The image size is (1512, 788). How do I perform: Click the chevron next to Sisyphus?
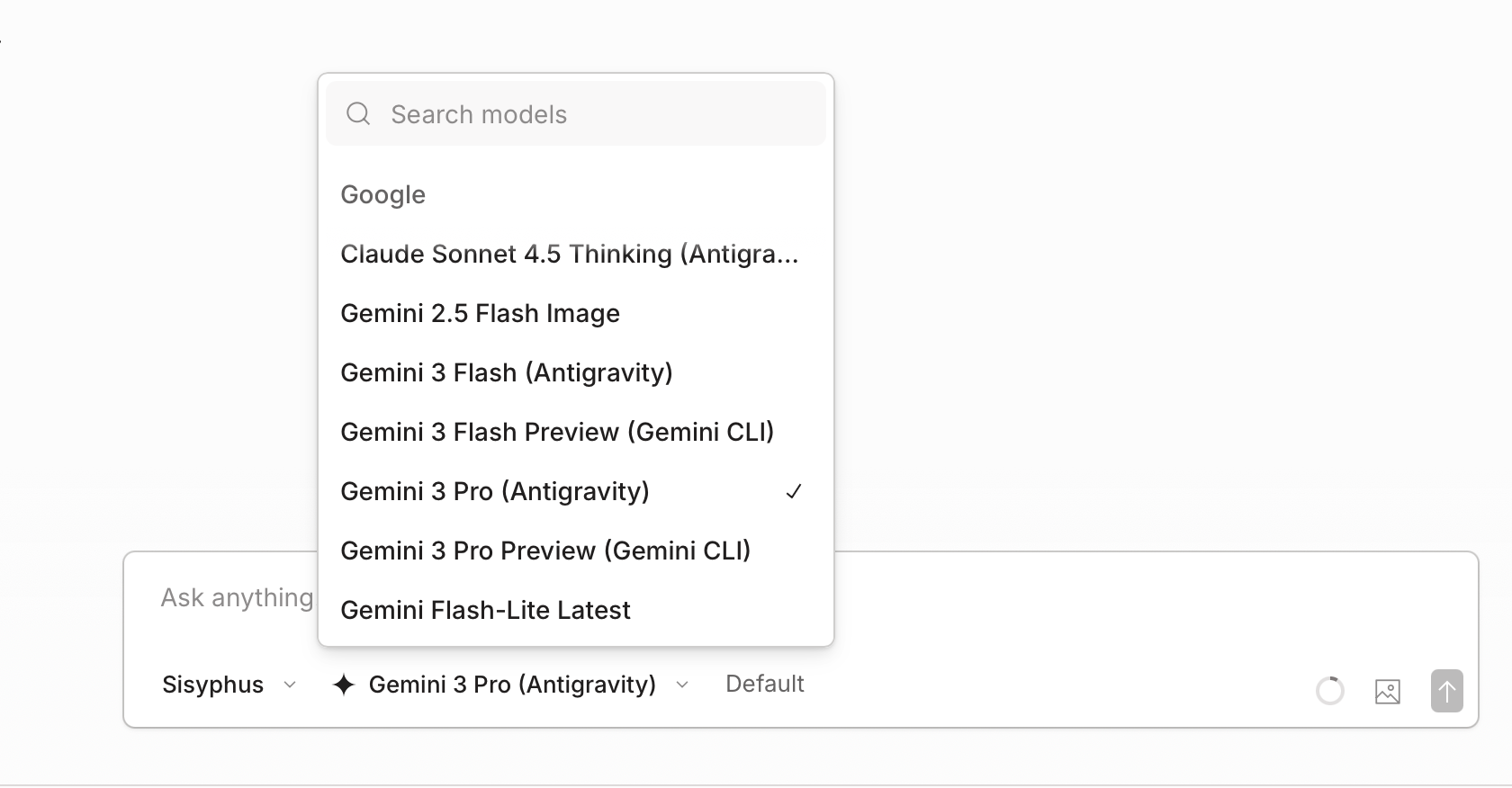point(290,685)
